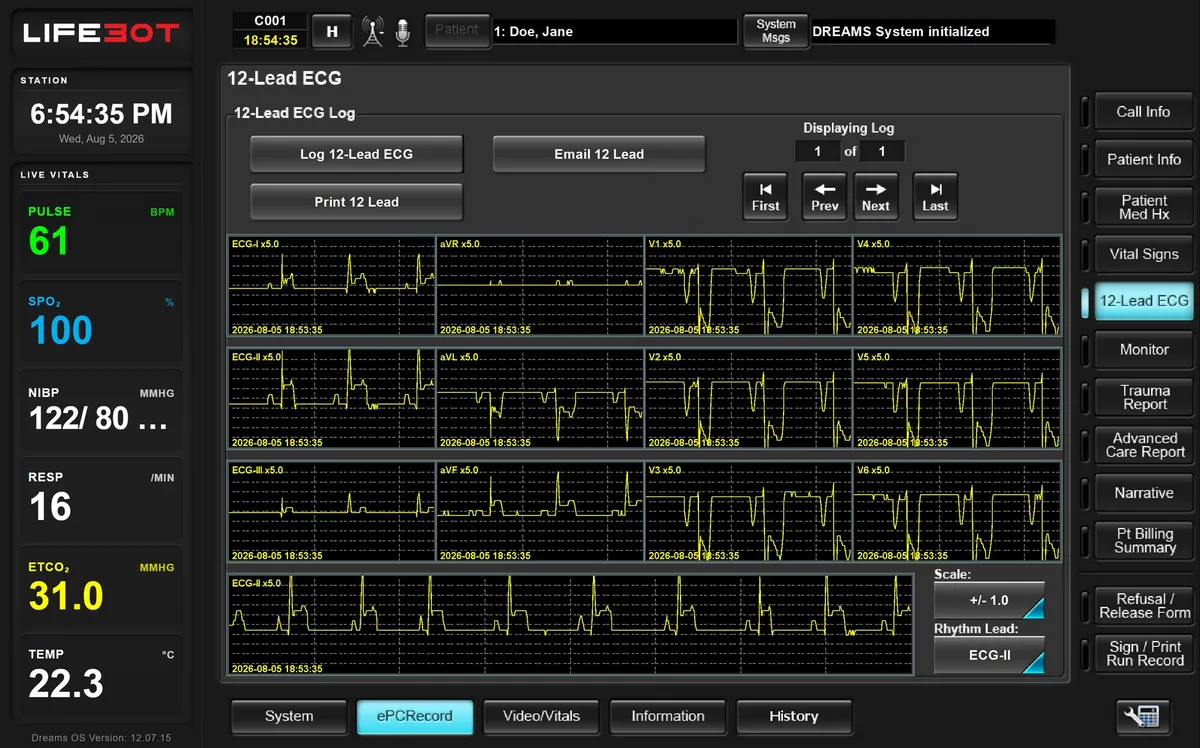Click the aVL lead waveform panel

tap(540, 399)
